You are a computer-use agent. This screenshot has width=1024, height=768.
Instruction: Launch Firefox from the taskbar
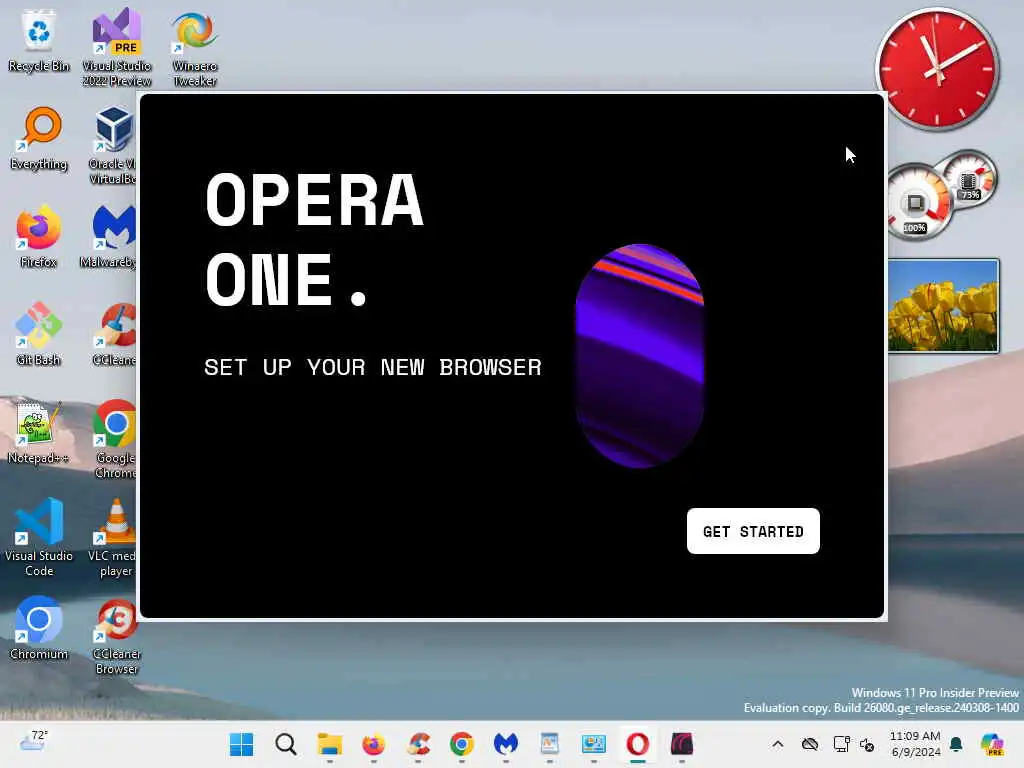pyautogui.click(x=374, y=744)
